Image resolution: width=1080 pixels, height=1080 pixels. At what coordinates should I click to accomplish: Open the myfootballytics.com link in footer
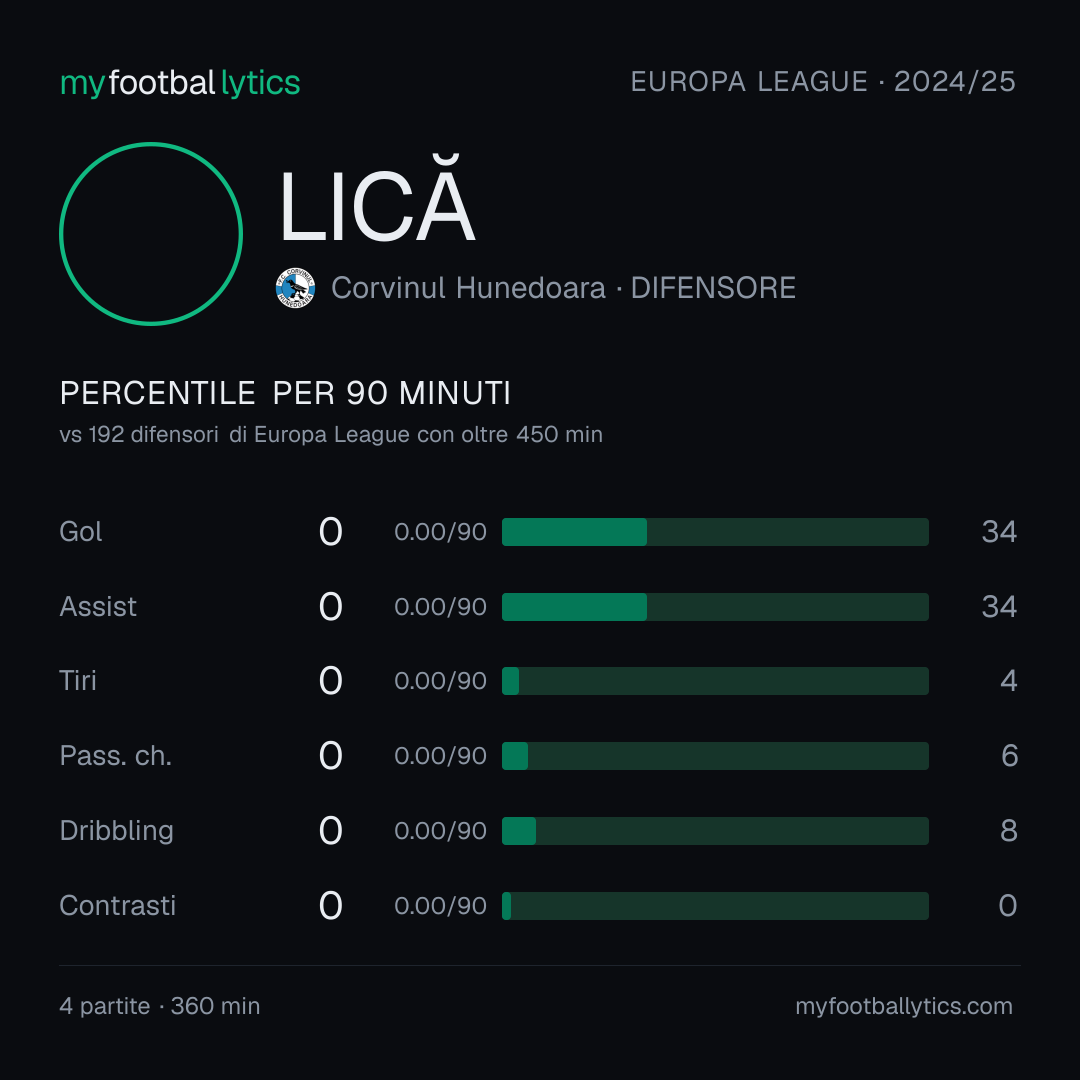(904, 1006)
